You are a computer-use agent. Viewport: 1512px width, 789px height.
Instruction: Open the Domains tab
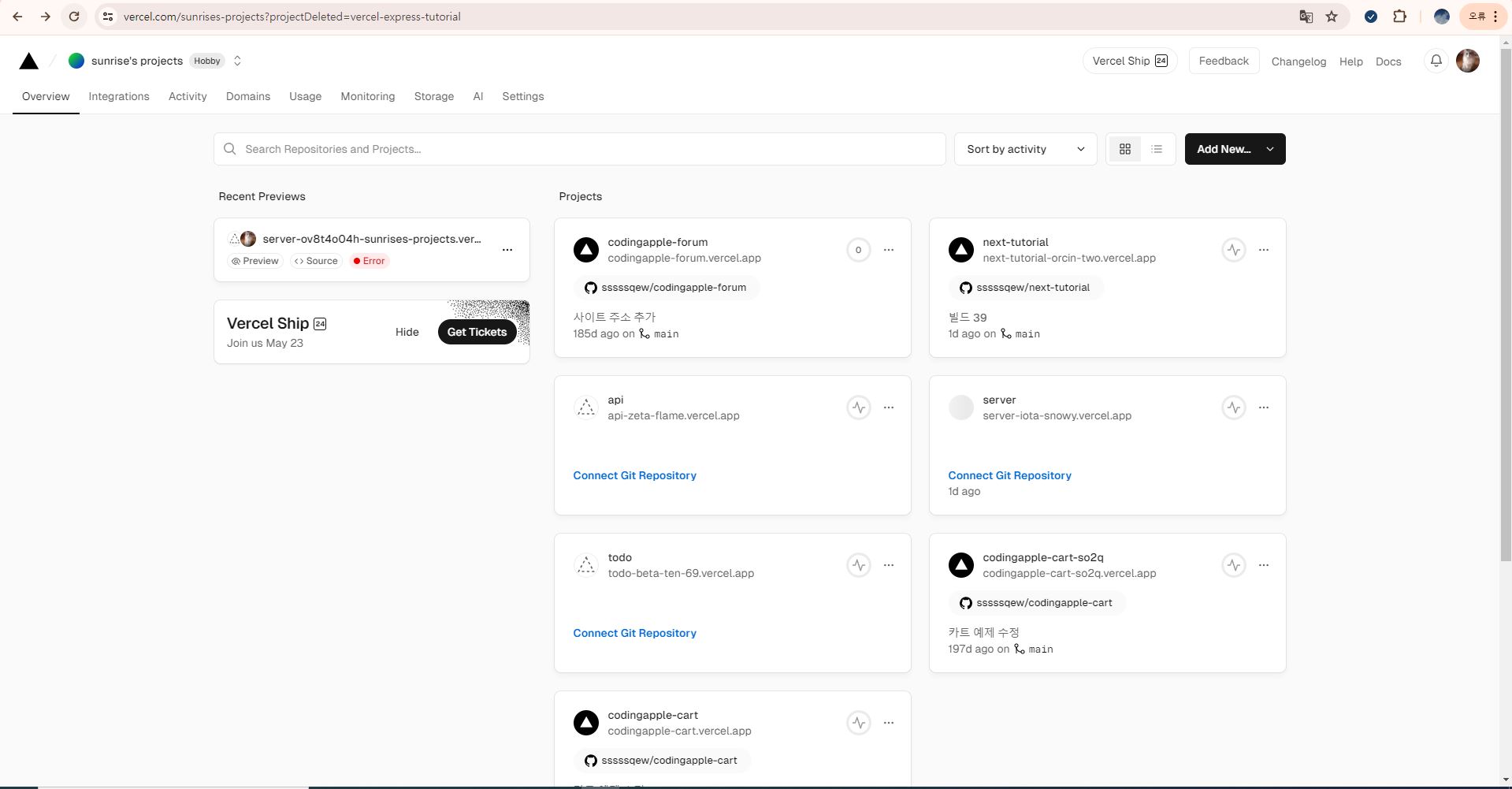(248, 96)
